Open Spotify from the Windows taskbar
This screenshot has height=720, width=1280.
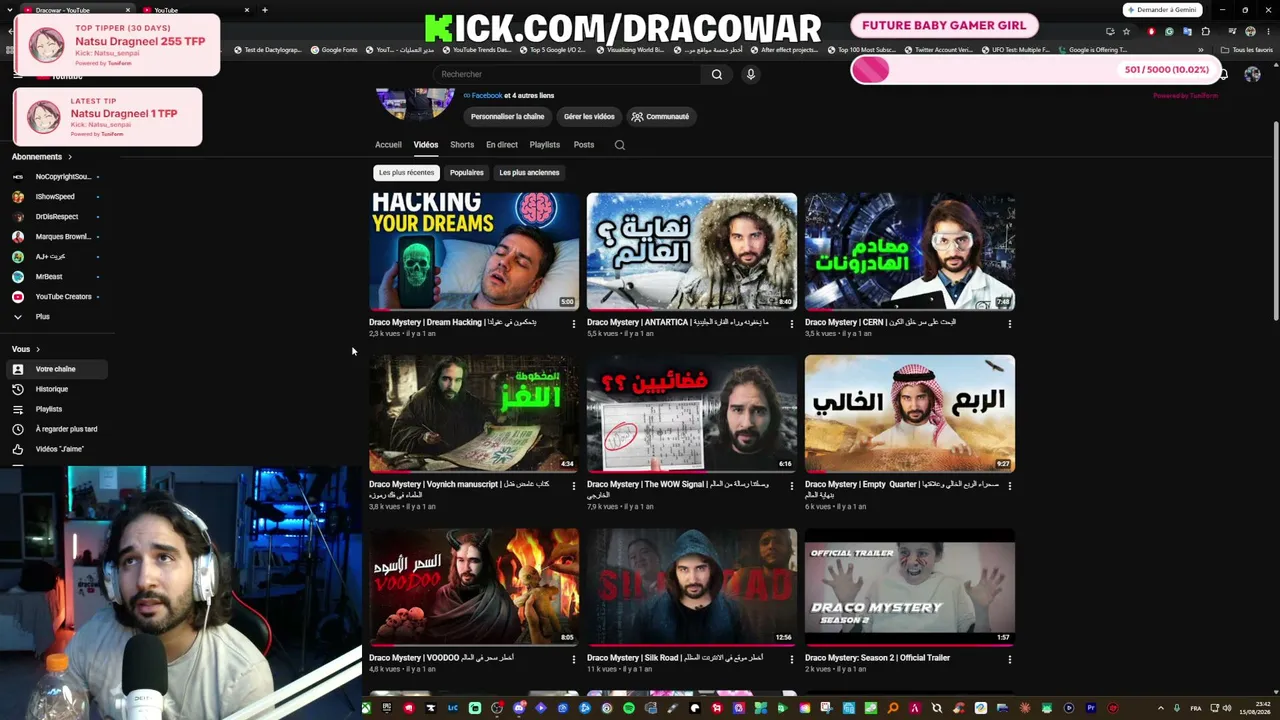[x=629, y=708]
